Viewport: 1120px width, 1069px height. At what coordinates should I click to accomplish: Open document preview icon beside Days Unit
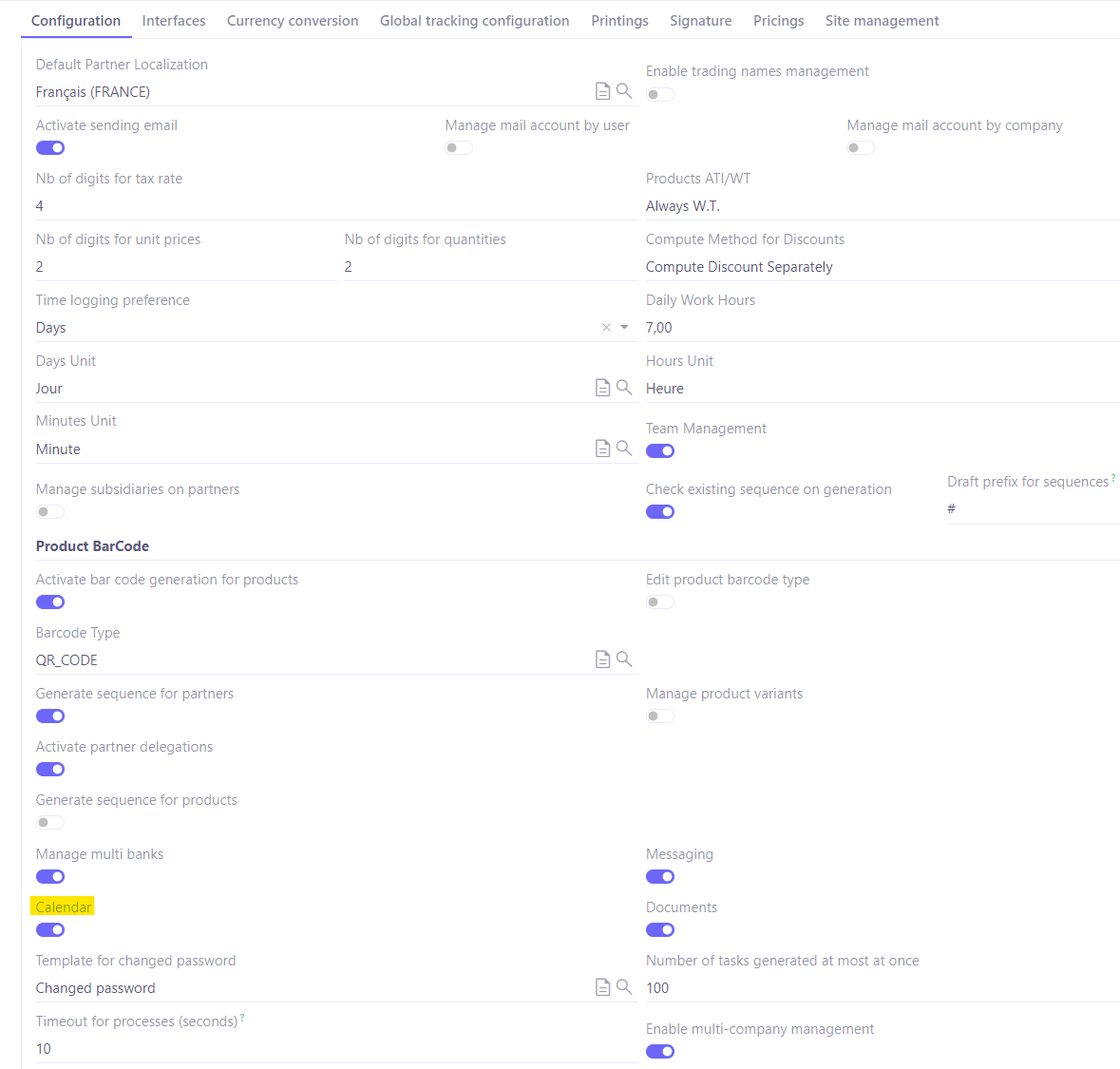(602, 387)
